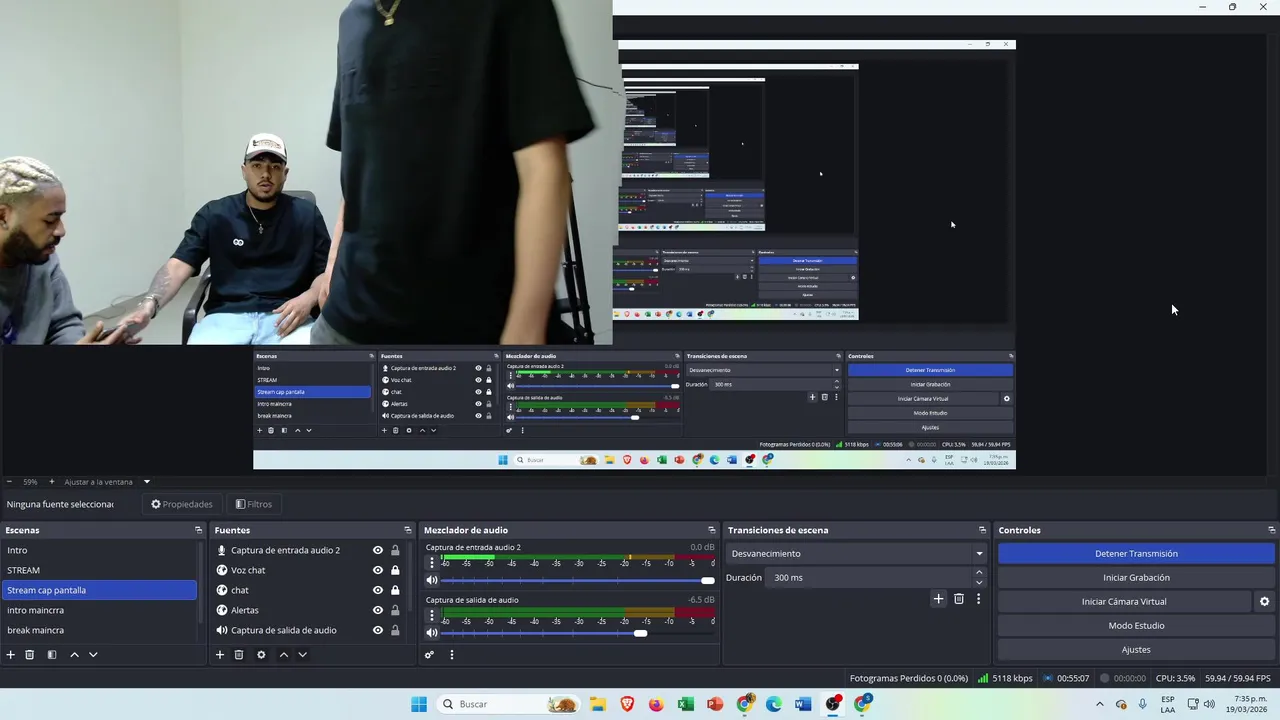
Task: Add a scene transition with plus icon
Action: pyautogui.click(x=938, y=599)
